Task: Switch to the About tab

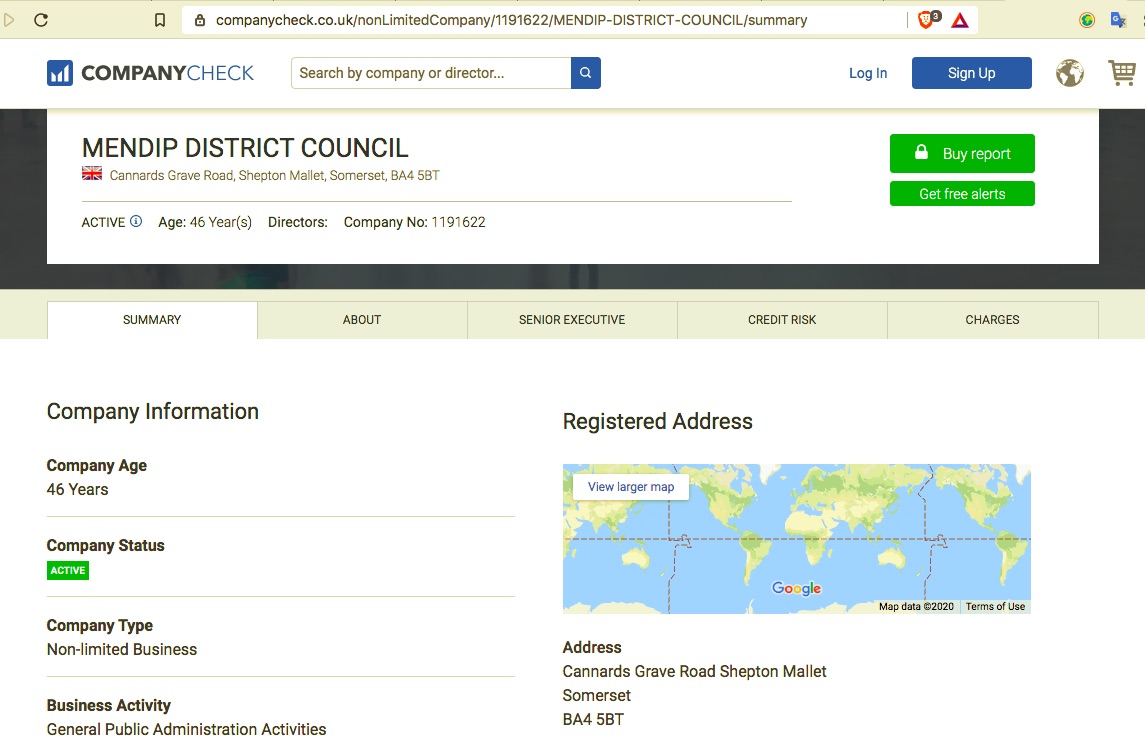Action: [362, 320]
